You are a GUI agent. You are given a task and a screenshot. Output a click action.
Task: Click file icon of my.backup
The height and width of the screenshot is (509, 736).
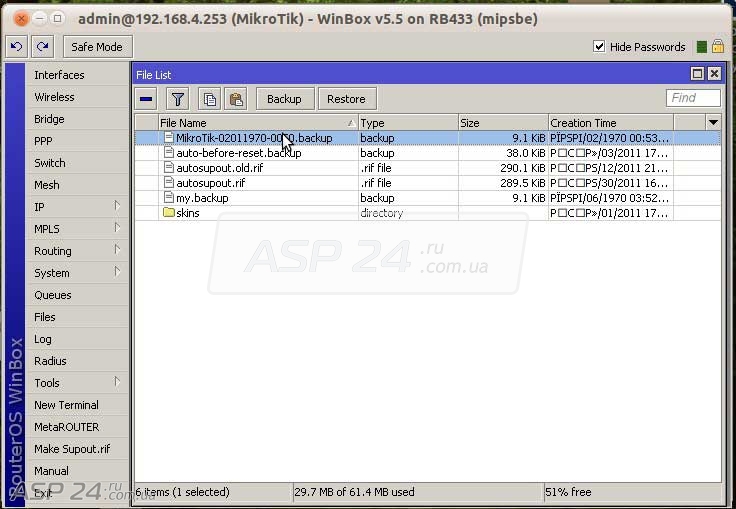pyautogui.click(x=169, y=198)
